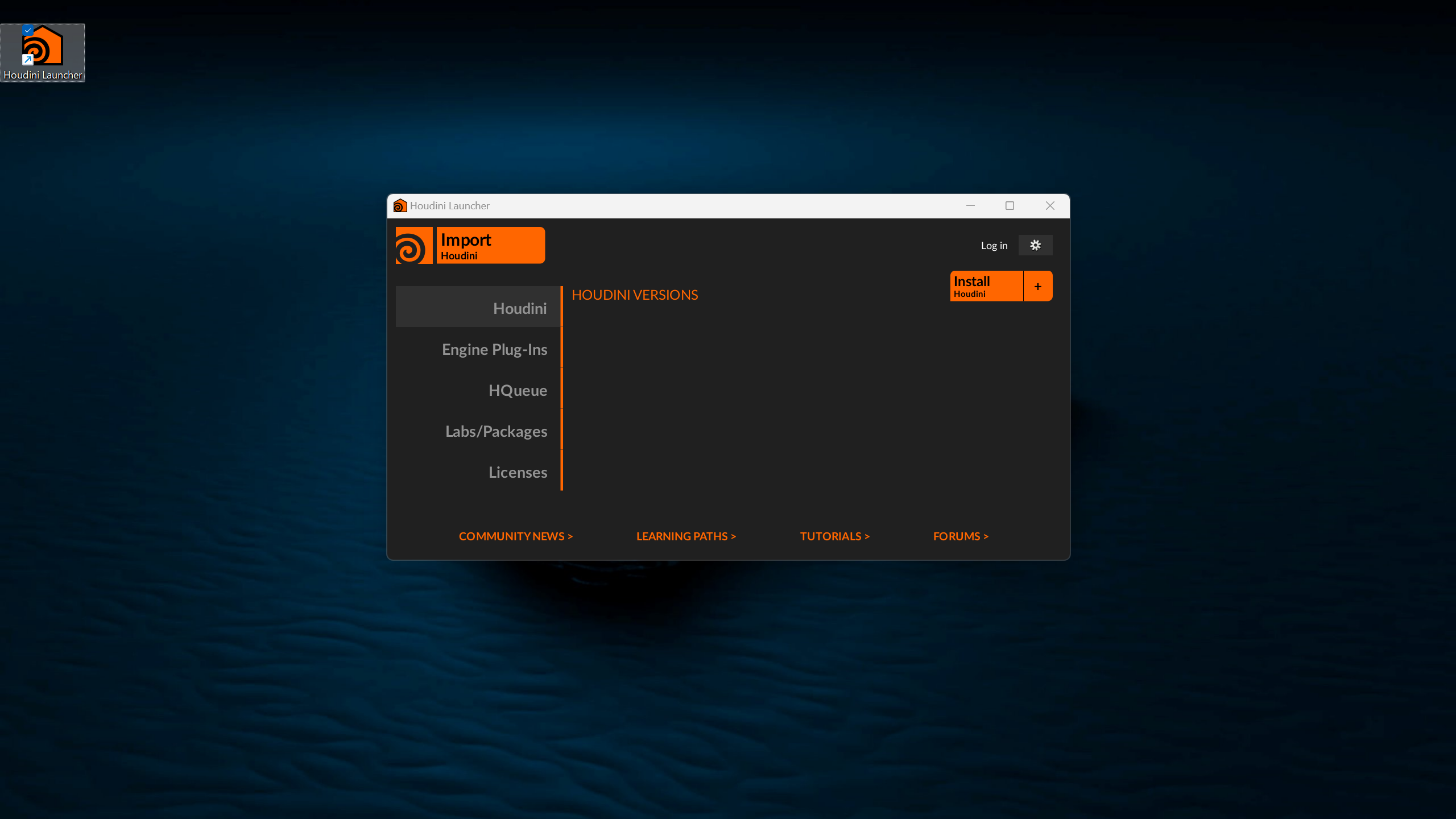Open the HQueue tab
The height and width of the screenshot is (819, 1456).
pos(478,388)
